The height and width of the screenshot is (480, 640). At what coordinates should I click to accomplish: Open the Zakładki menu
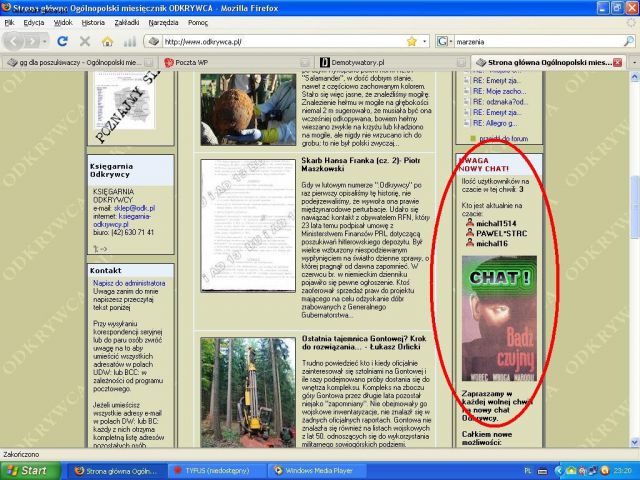pyautogui.click(x=127, y=23)
